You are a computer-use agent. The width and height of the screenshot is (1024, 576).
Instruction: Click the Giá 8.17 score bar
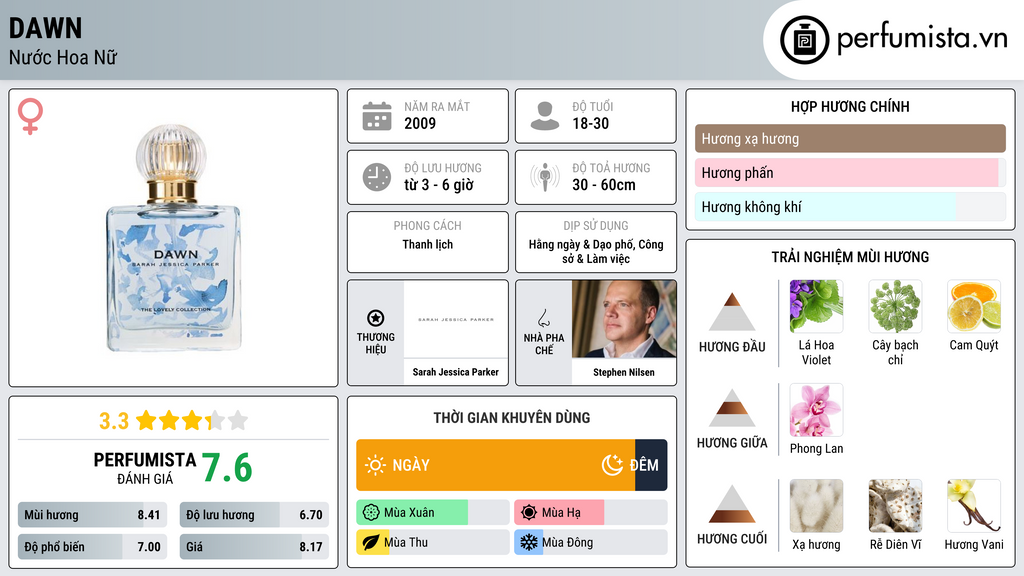[x=254, y=547]
